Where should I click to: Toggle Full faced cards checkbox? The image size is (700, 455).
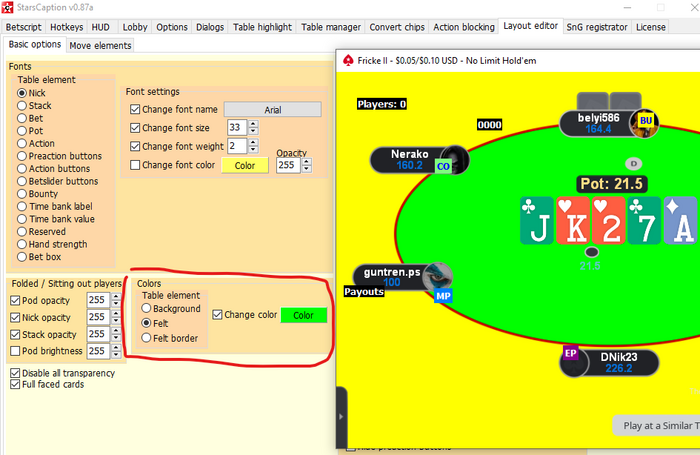15,384
